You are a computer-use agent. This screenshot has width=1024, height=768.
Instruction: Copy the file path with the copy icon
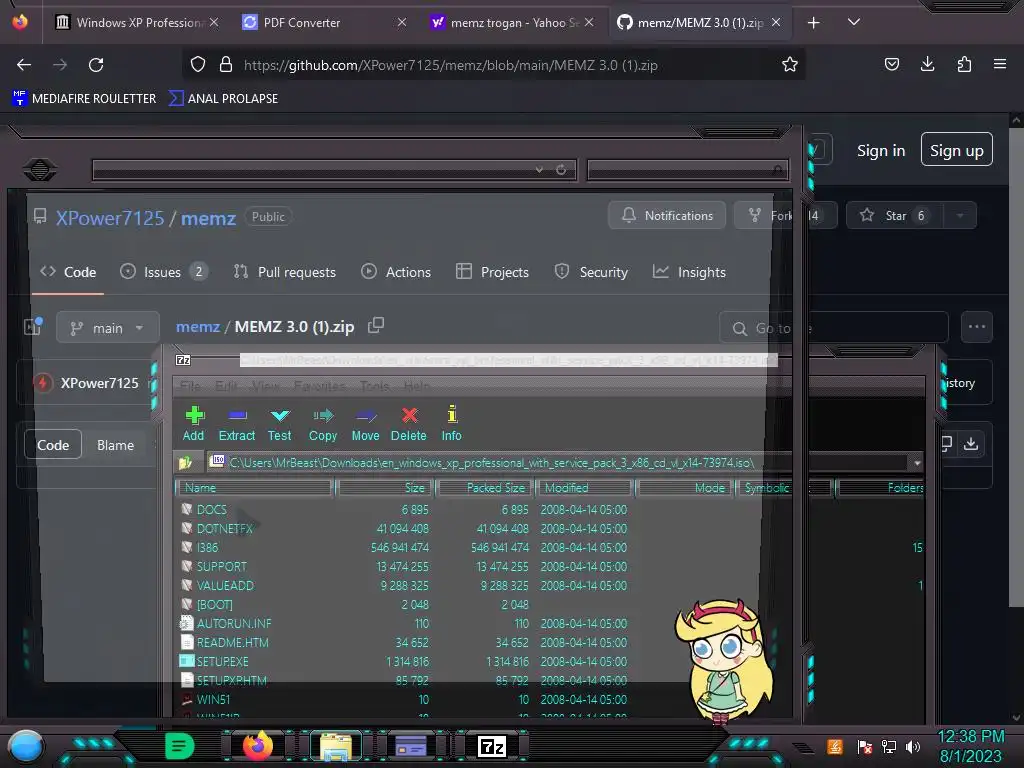point(376,325)
